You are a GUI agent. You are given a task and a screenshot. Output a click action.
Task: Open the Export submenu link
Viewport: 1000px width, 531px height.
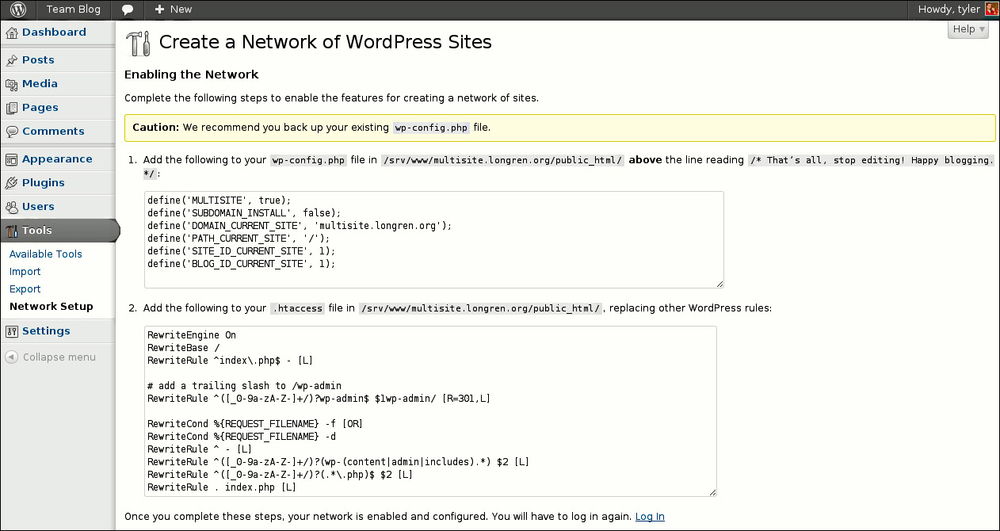(25, 289)
